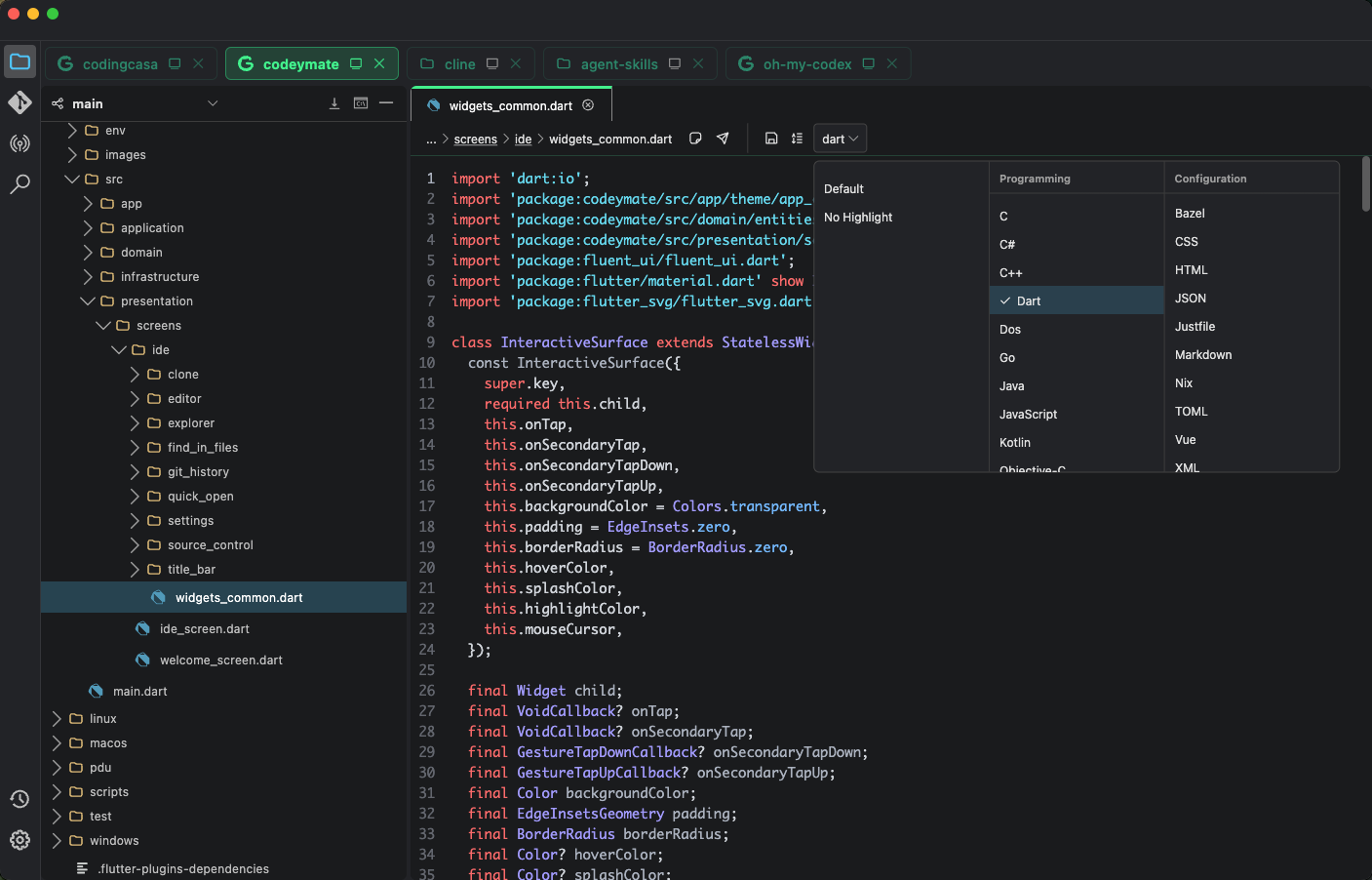Click the editor vertical scrollbar
The image size is (1372, 880).
(x=1365, y=183)
